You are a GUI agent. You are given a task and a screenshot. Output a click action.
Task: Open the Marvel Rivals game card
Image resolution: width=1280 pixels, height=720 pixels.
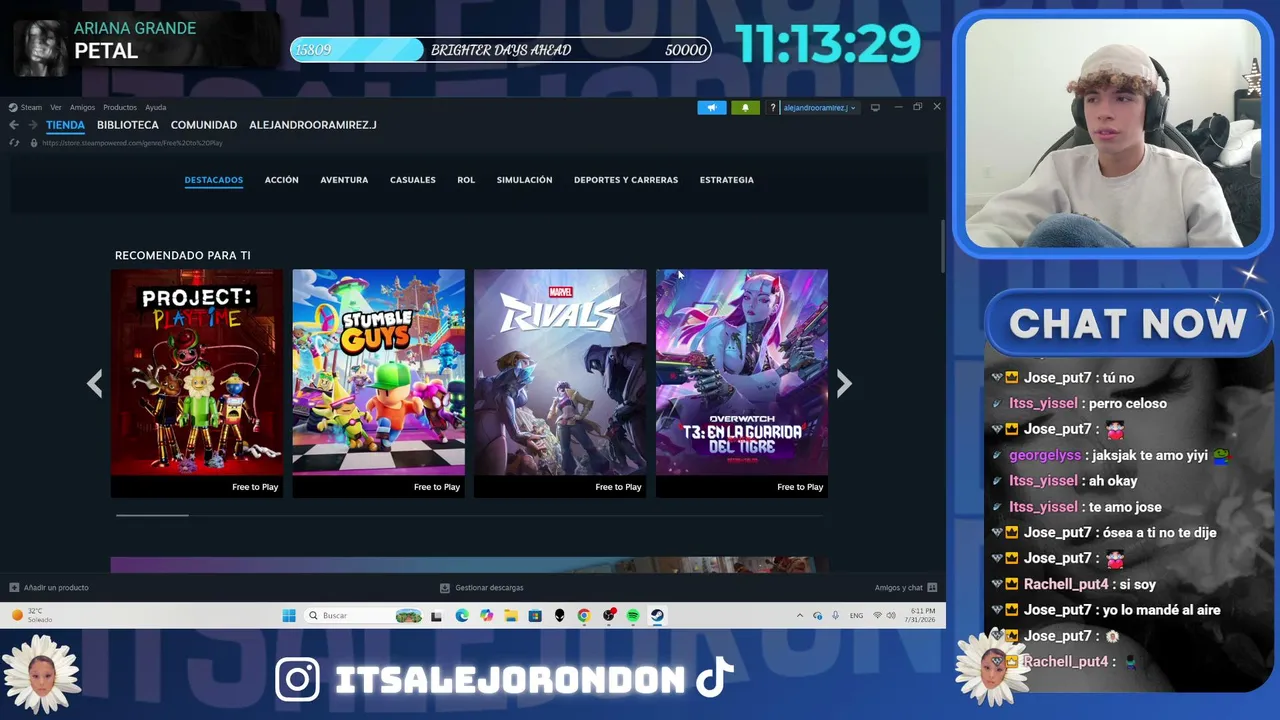[x=560, y=383]
